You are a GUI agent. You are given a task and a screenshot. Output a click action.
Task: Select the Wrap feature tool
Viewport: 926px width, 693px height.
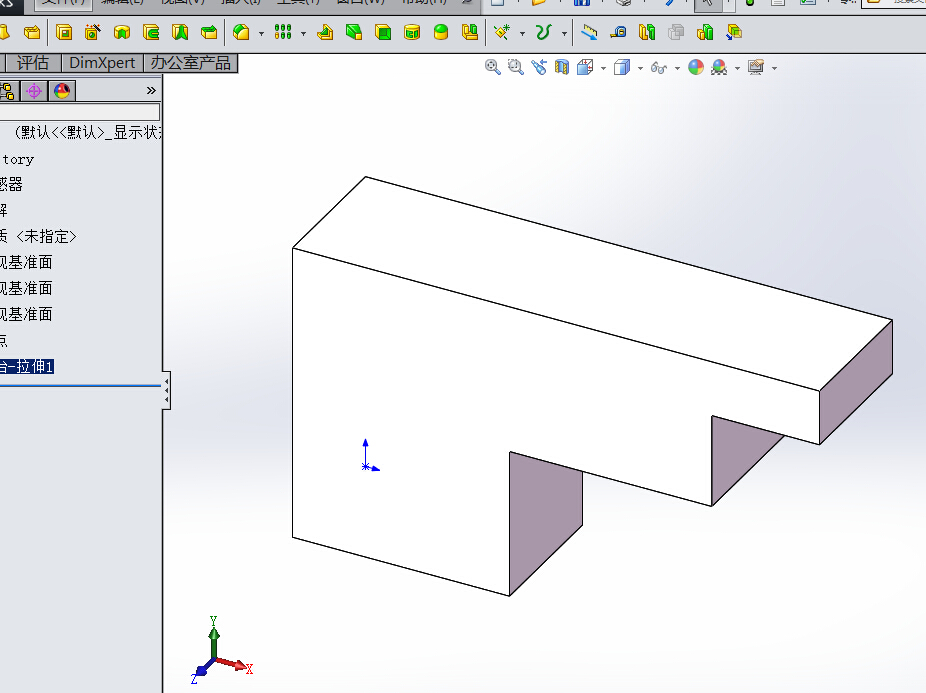pos(412,32)
